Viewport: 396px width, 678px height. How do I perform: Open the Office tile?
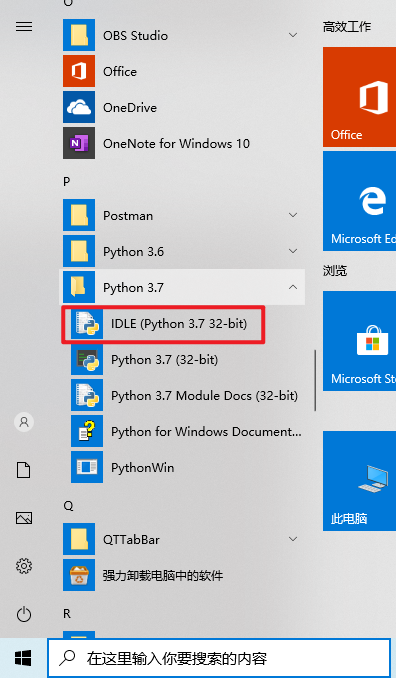(359, 97)
